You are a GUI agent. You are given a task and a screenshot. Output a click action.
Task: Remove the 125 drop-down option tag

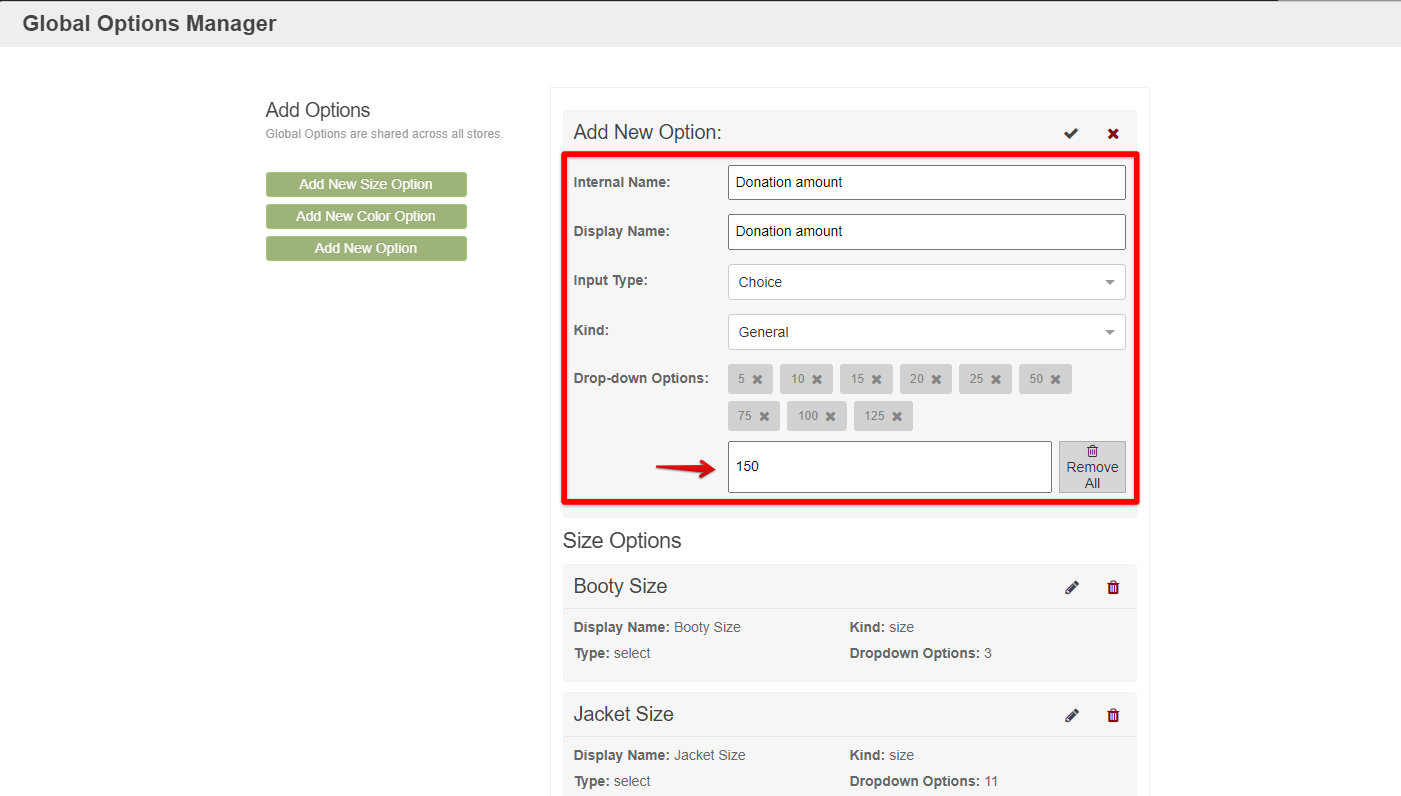tap(897, 416)
